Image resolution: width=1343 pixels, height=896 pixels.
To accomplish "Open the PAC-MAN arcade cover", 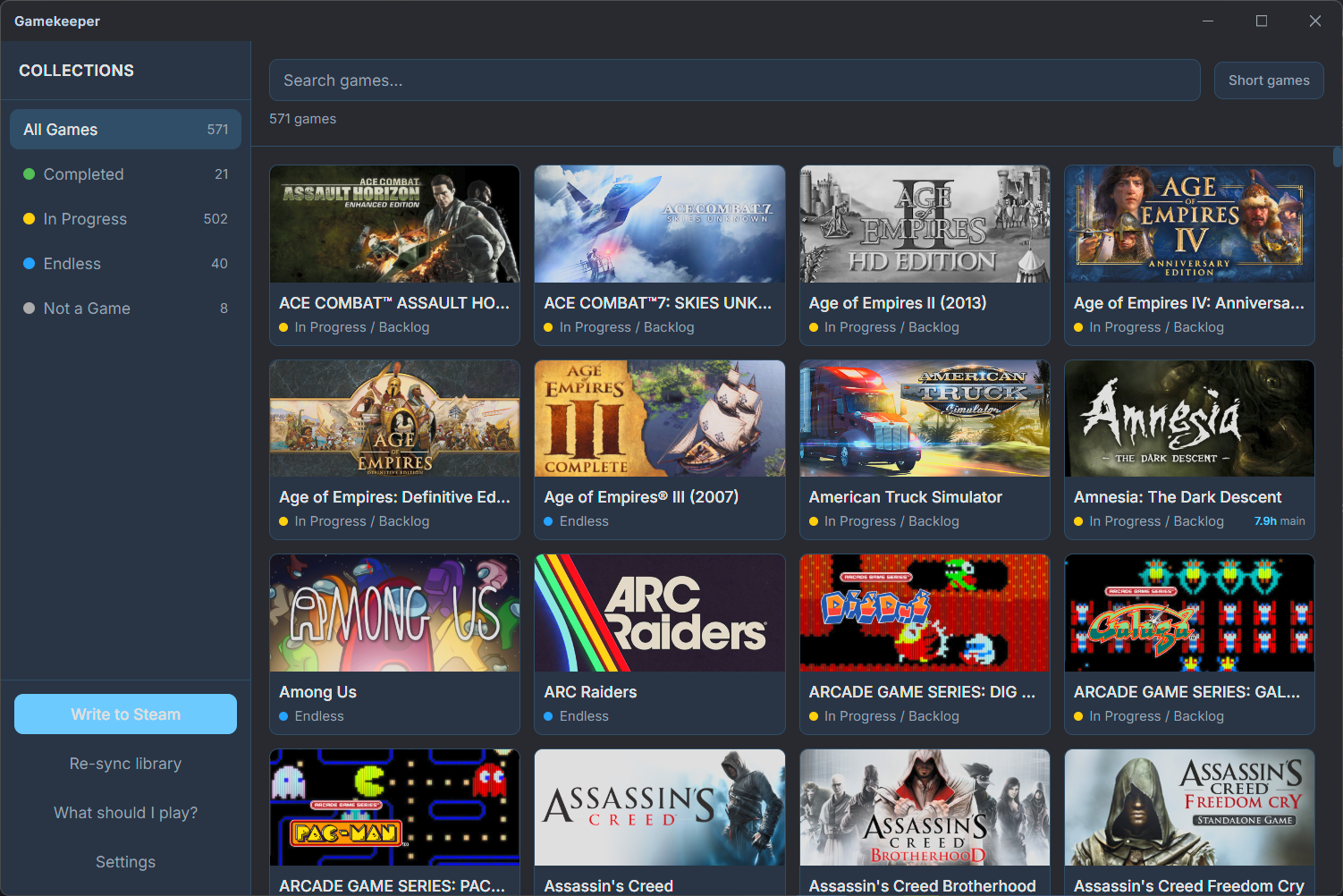I will point(394,807).
